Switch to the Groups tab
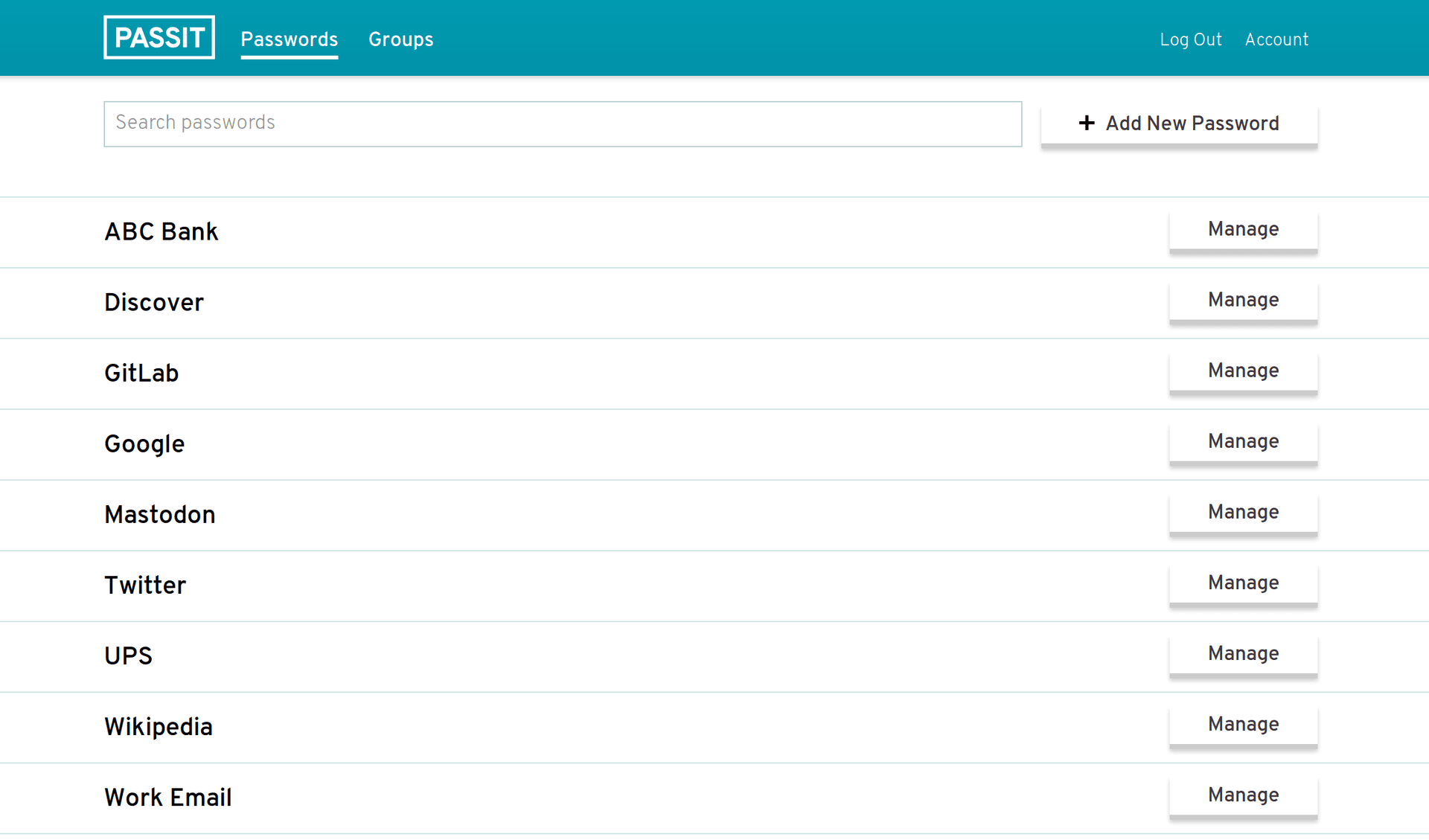The height and width of the screenshot is (840, 1429). click(x=400, y=39)
